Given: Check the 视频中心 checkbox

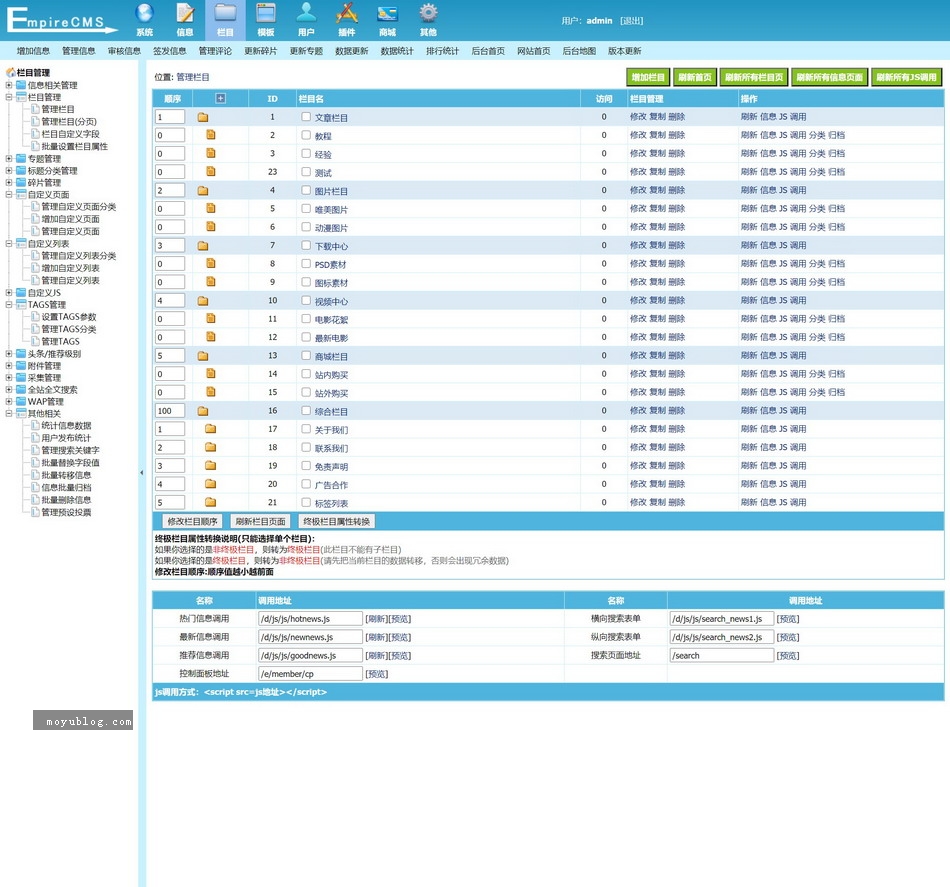Looking at the screenshot, I should (x=306, y=300).
